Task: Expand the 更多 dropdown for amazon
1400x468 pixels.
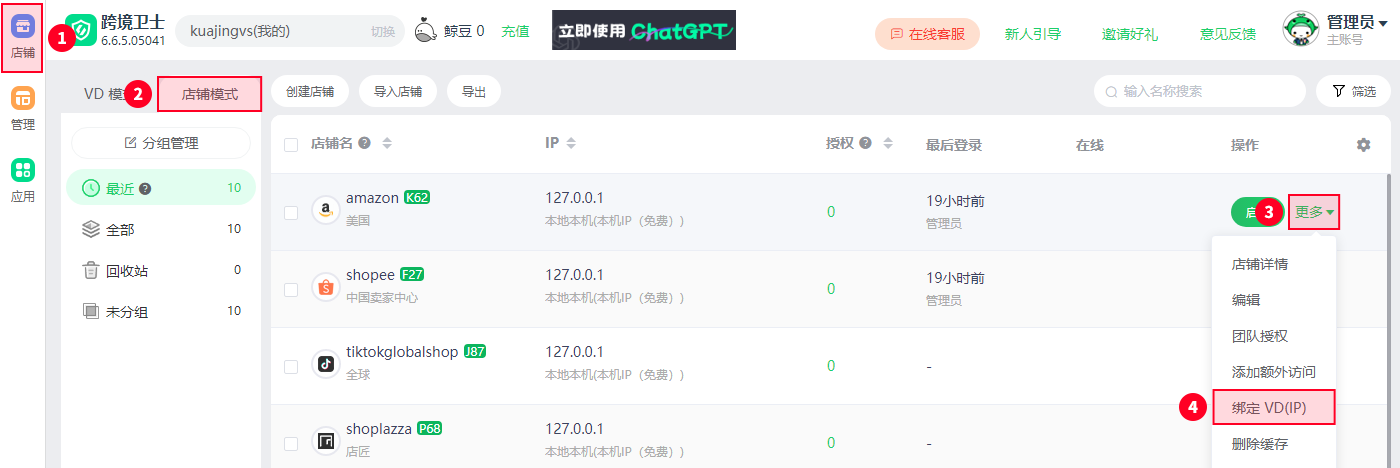Action: (x=1314, y=212)
